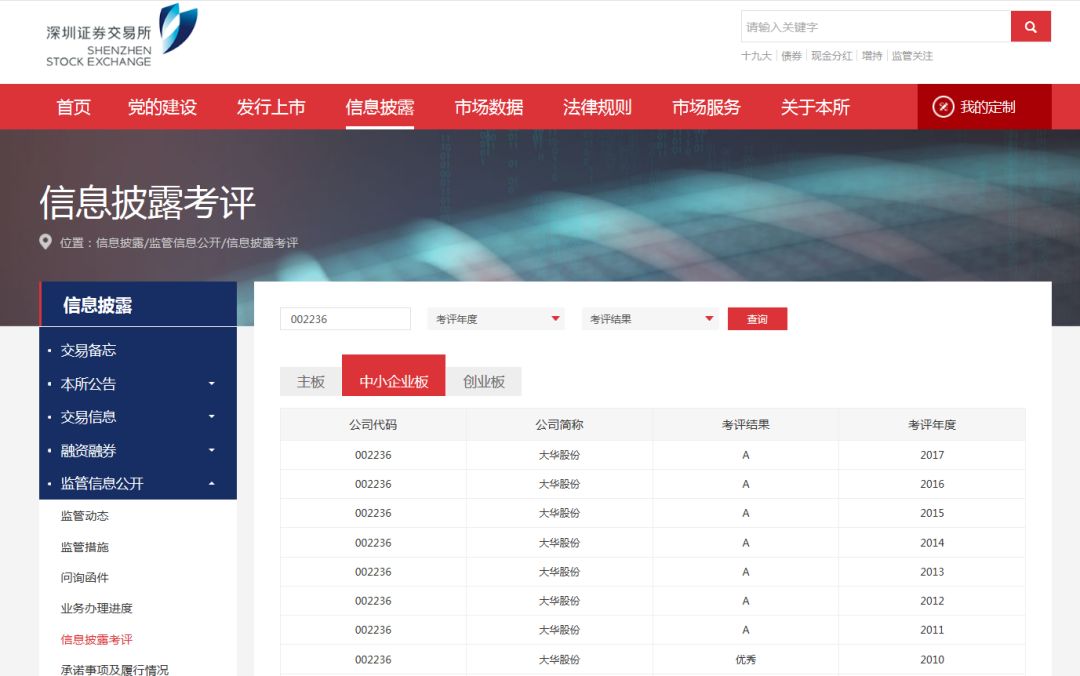Open 信息披露 in the main navigation
Image resolution: width=1080 pixels, height=676 pixels.
click(380, 107)
